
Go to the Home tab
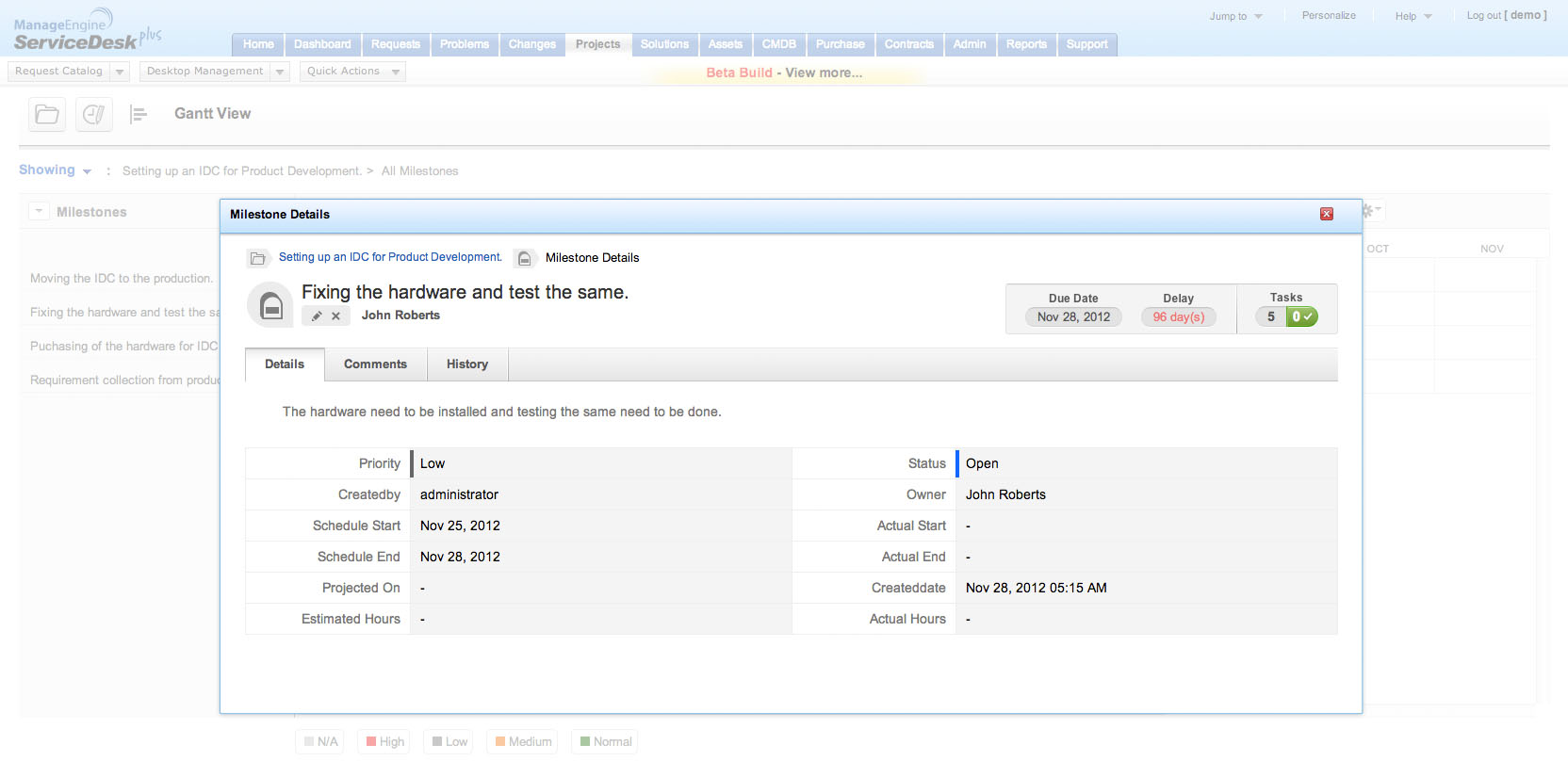(x=258, y=44)
